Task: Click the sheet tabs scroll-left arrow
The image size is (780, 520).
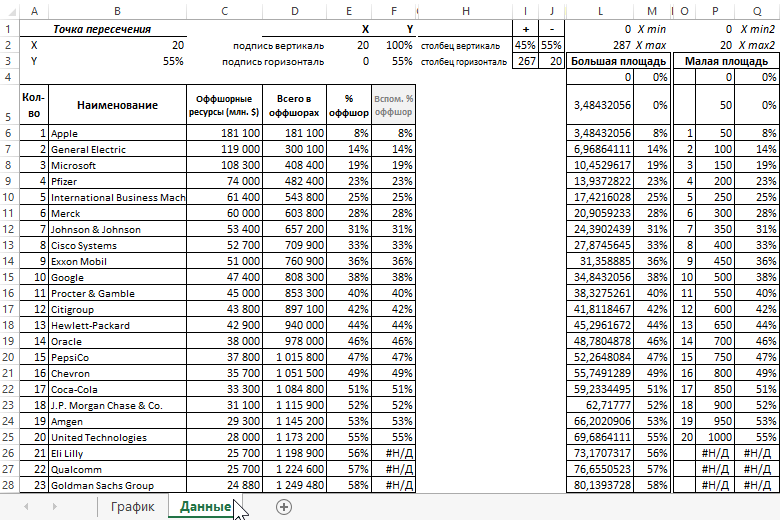Action: (26, 507)
